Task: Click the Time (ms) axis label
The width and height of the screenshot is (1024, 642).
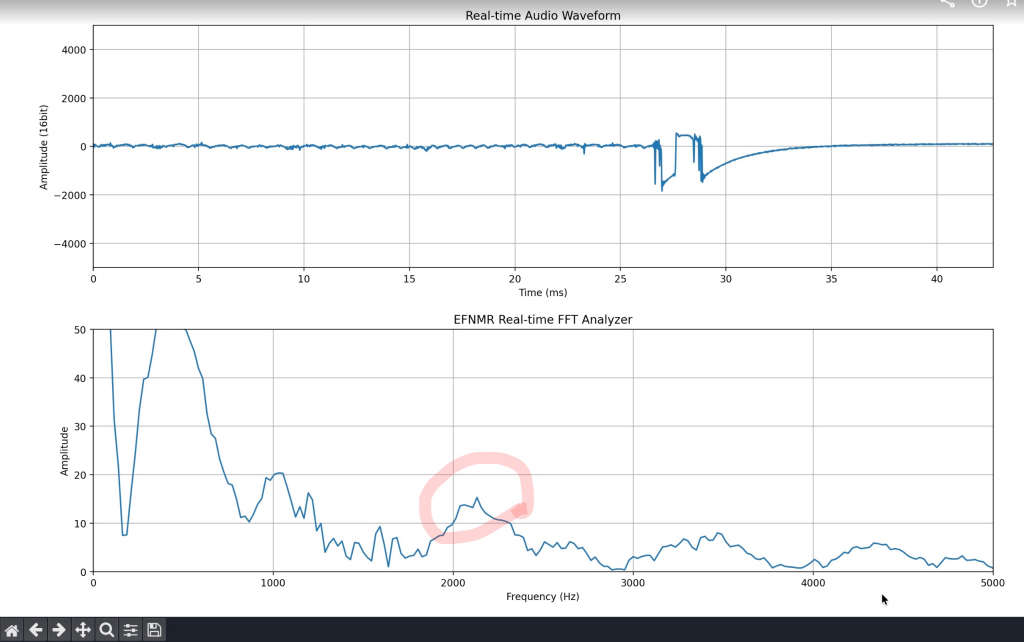Action: pyautogui.click(x=543, y=292)
